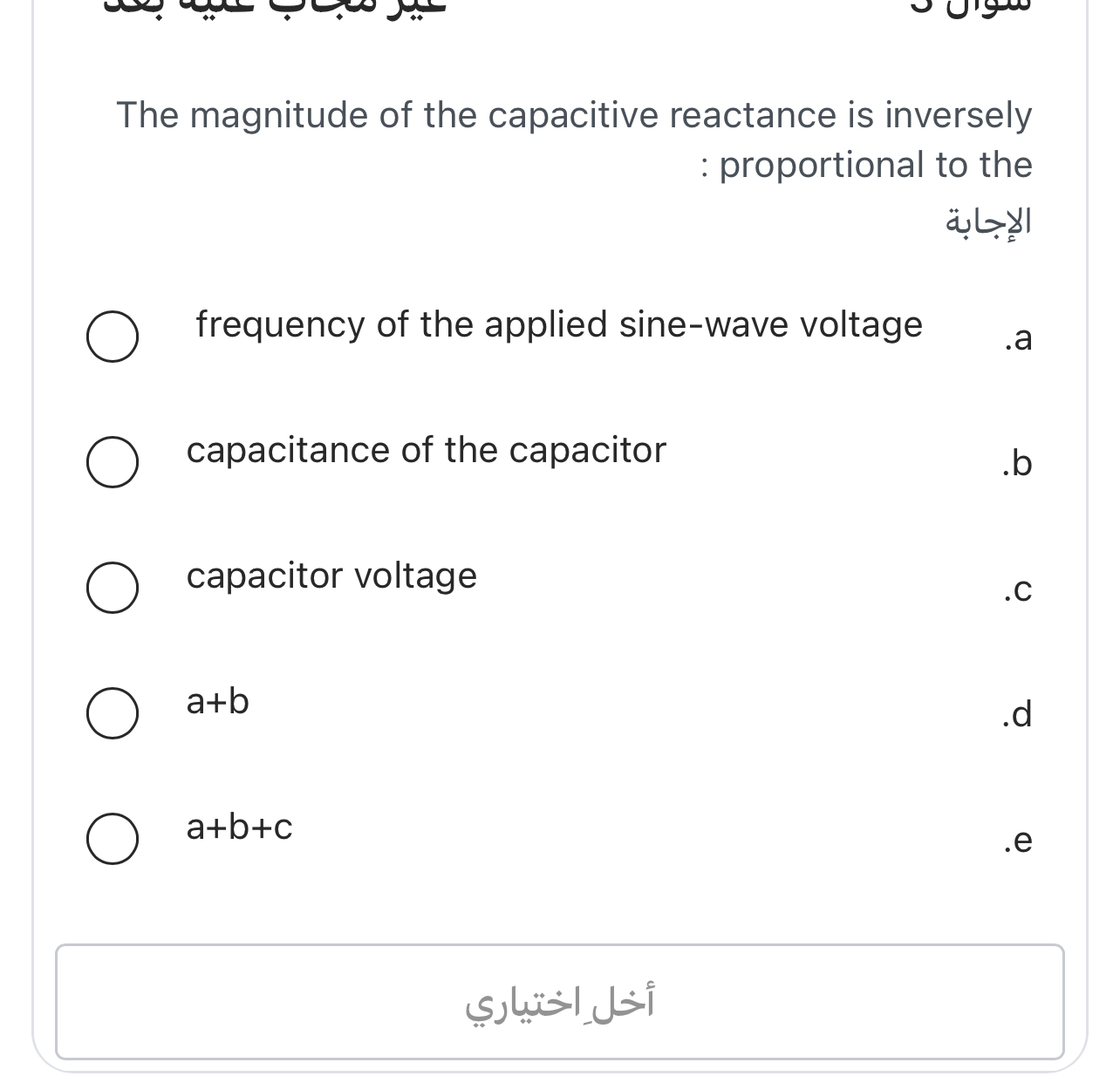Click the '.c' option letter marker

point(1017,590)
